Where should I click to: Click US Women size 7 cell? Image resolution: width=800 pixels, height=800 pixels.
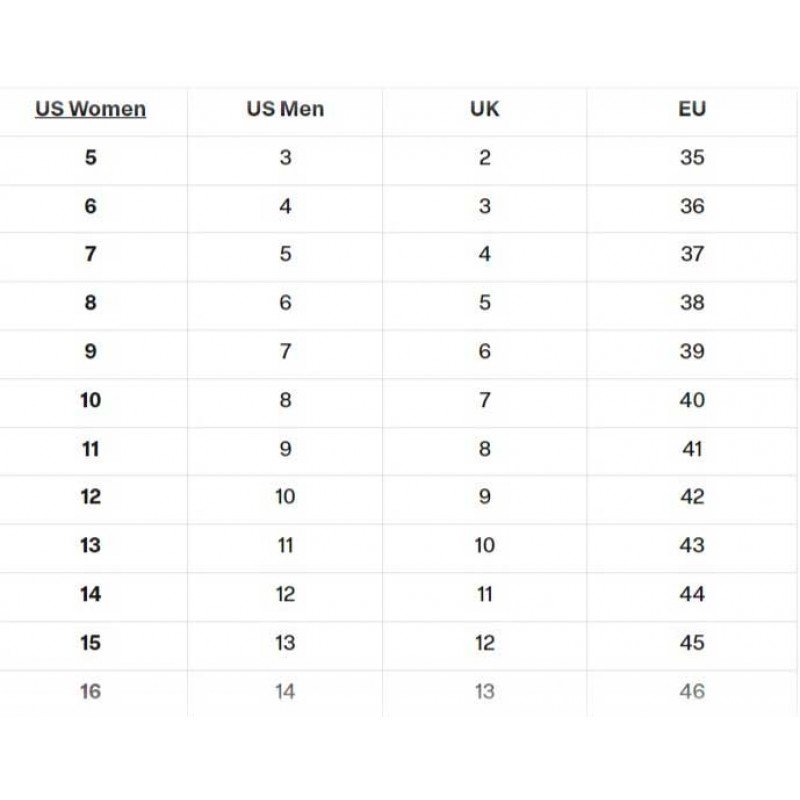coord(90,254)
